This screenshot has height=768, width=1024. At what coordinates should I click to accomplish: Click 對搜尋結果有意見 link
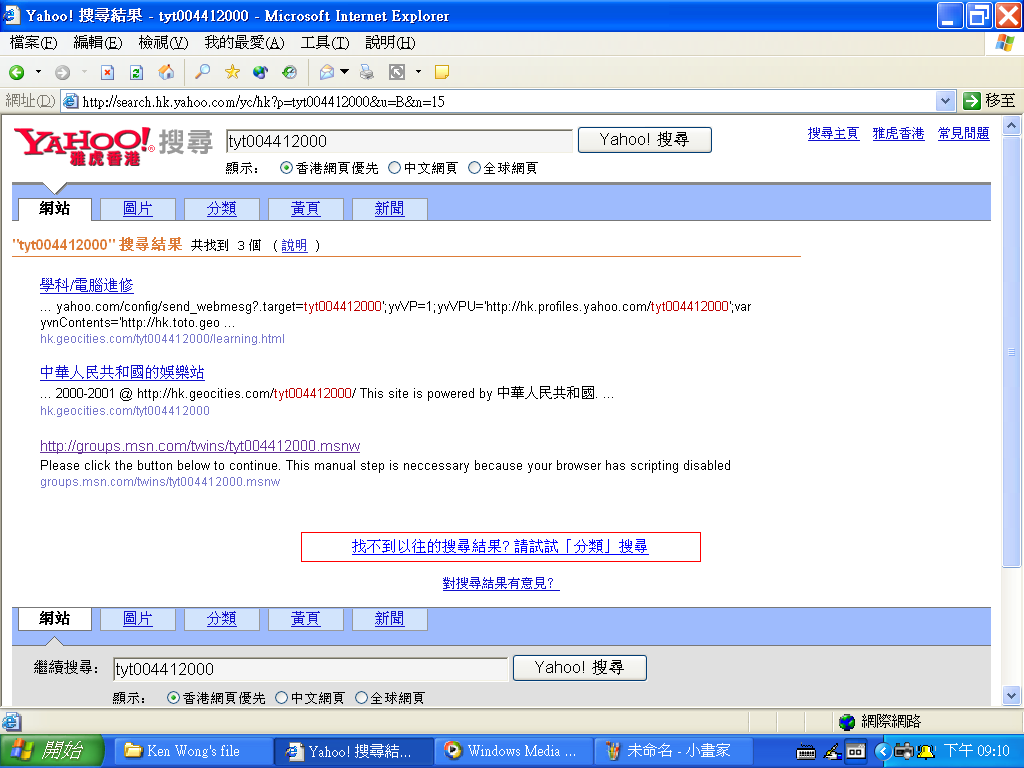coord(501,583)
